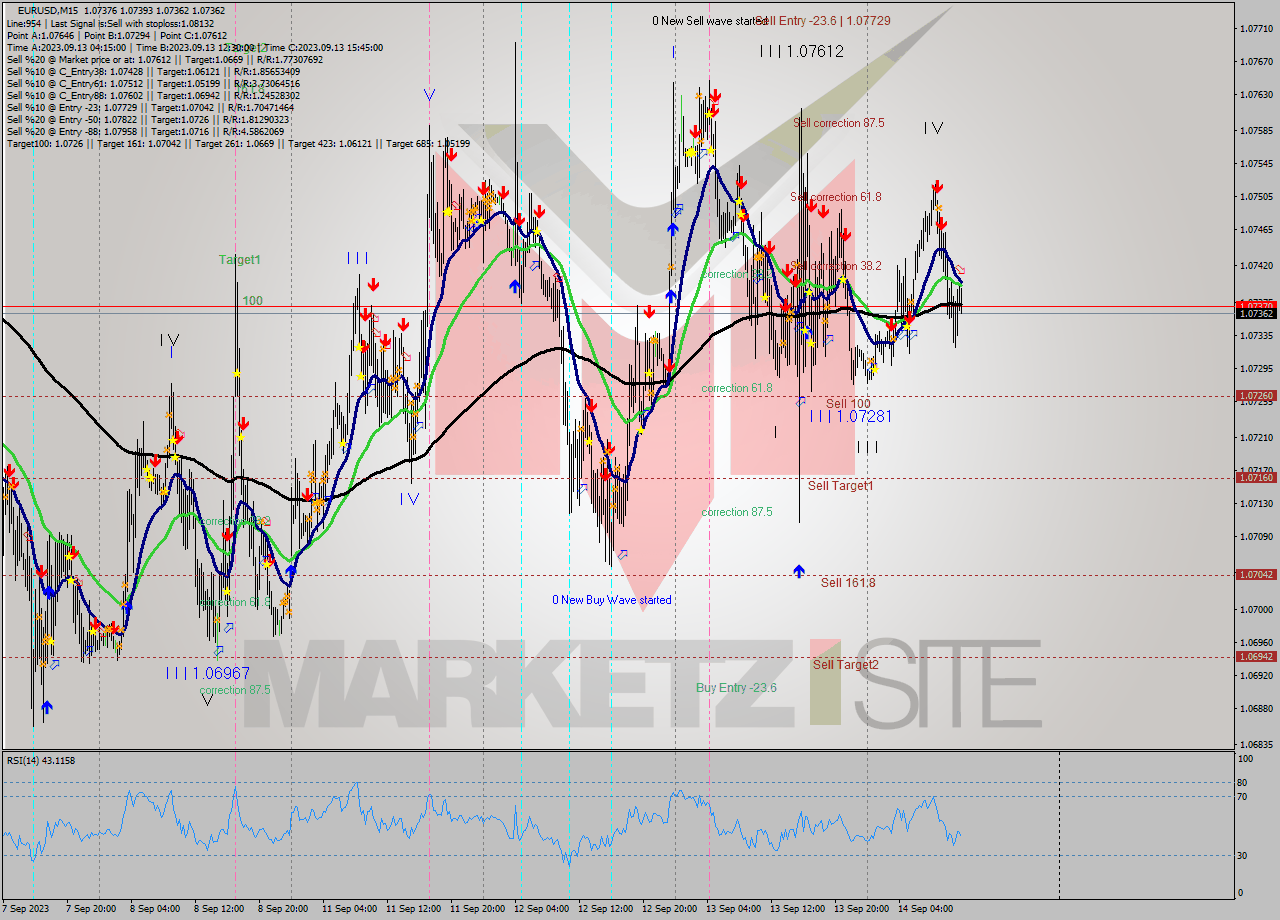
Task: Click the blue up arrow beside Sell 161.8
Action: click(x=799, y=571)
